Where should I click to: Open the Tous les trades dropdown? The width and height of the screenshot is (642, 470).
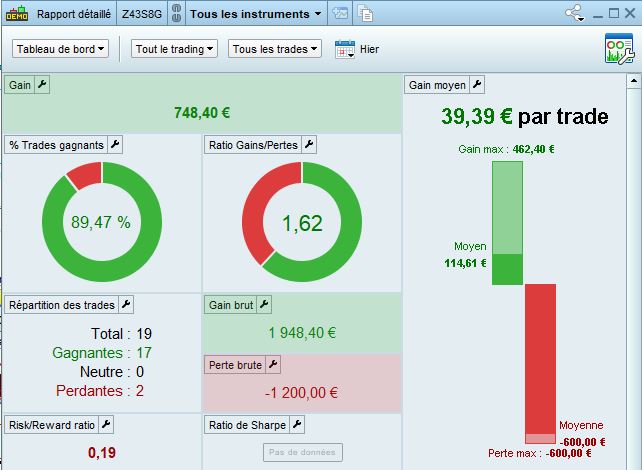point(275,49)
